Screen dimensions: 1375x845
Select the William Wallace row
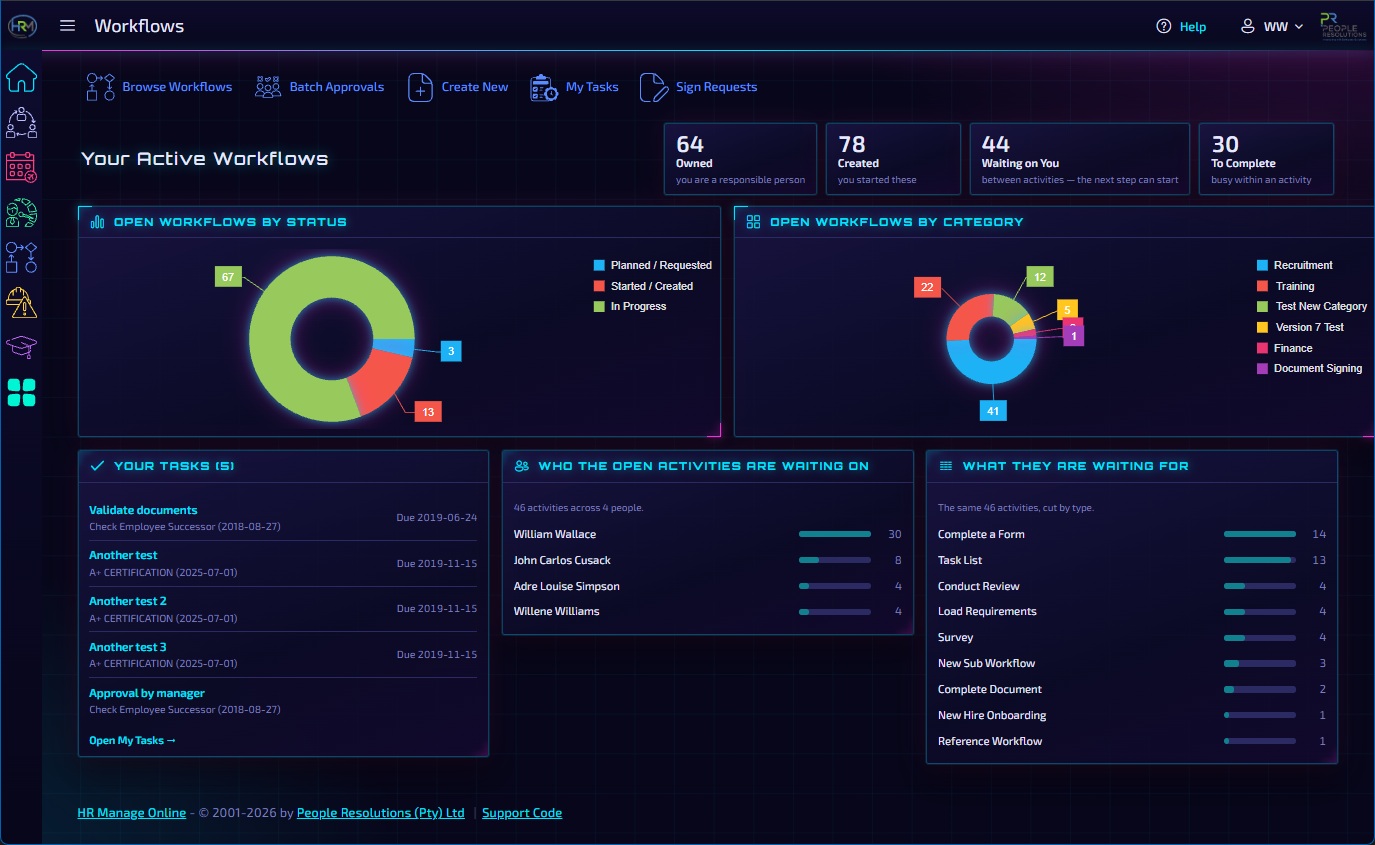(x=708, y=534)
